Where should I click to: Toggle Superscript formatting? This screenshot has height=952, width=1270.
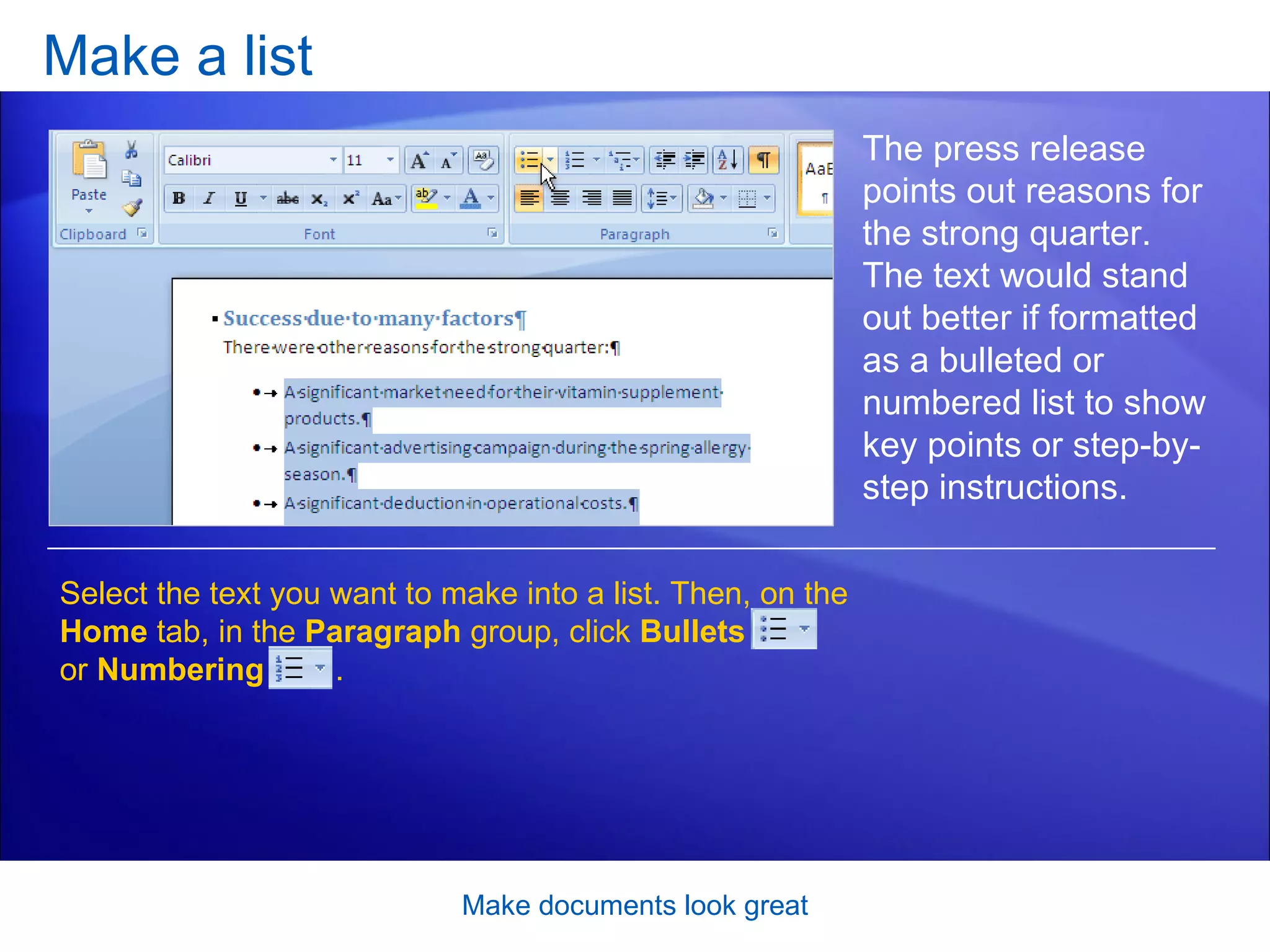(350, 198)
